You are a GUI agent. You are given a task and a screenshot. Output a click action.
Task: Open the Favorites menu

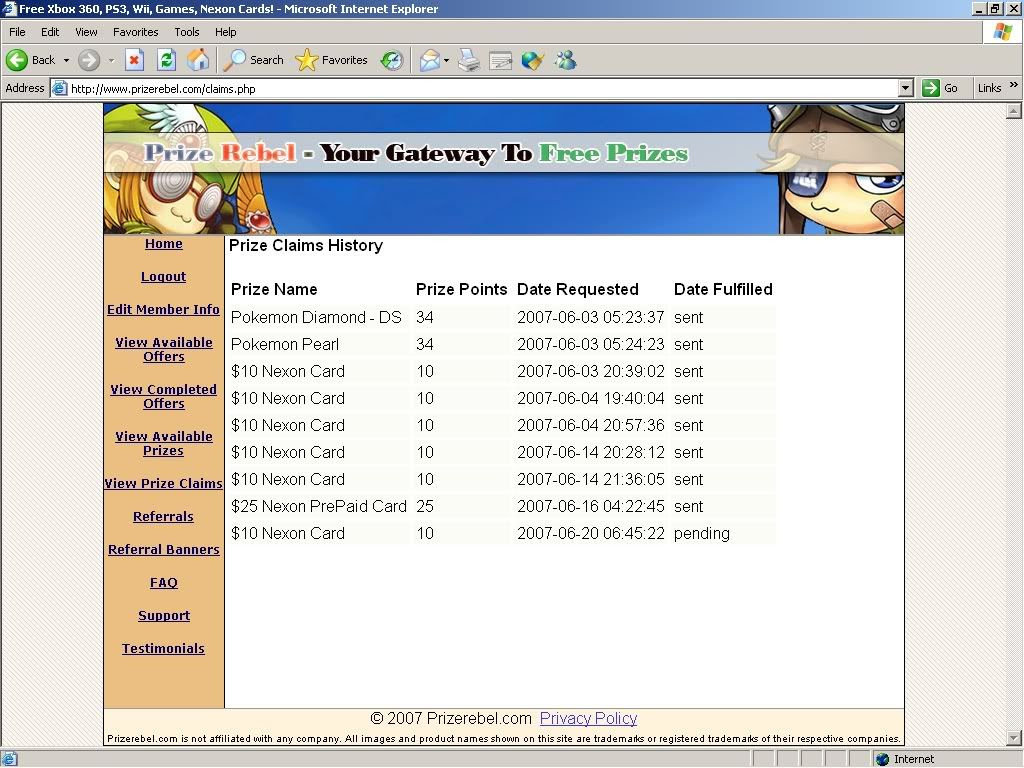click(135, 32)
